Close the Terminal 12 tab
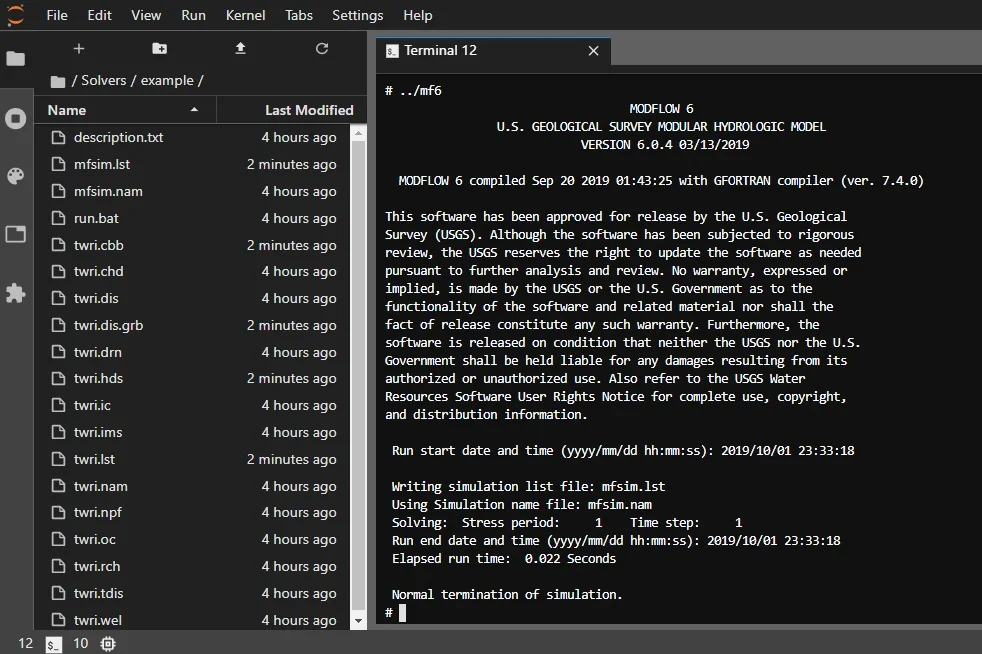Screen dimensions: 982x654 (x=594, y=51)
